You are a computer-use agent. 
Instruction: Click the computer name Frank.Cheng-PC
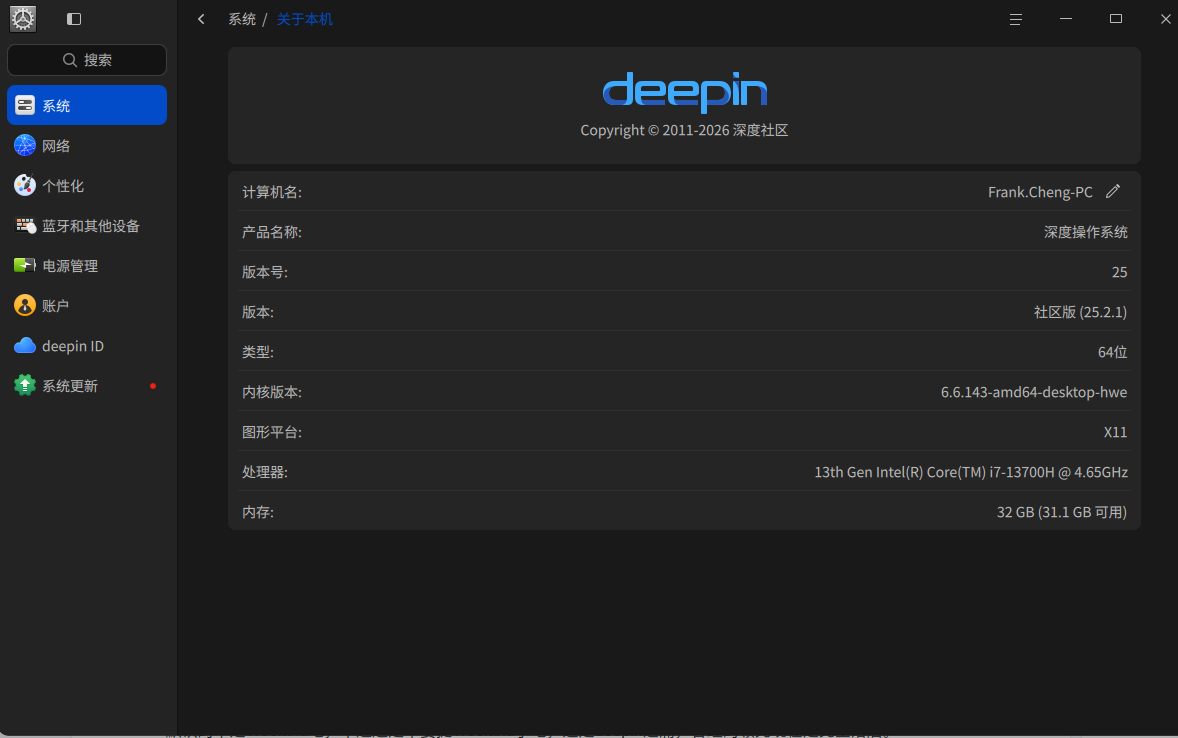[1040, 192]
